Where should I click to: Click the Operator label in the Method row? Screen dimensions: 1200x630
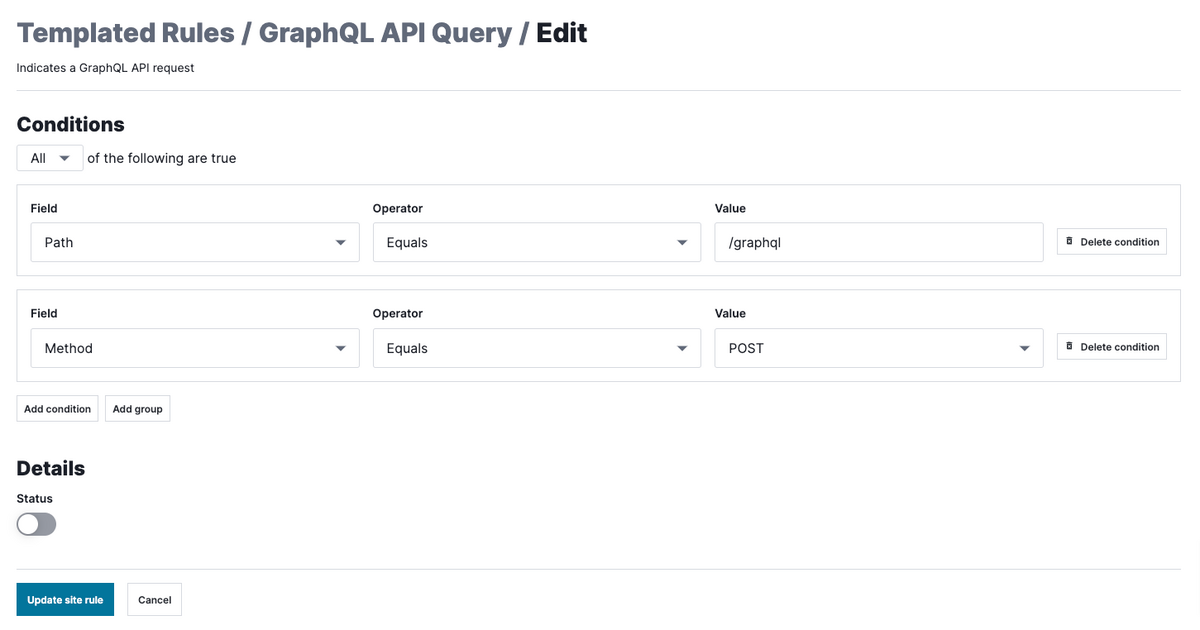point(398,313)
